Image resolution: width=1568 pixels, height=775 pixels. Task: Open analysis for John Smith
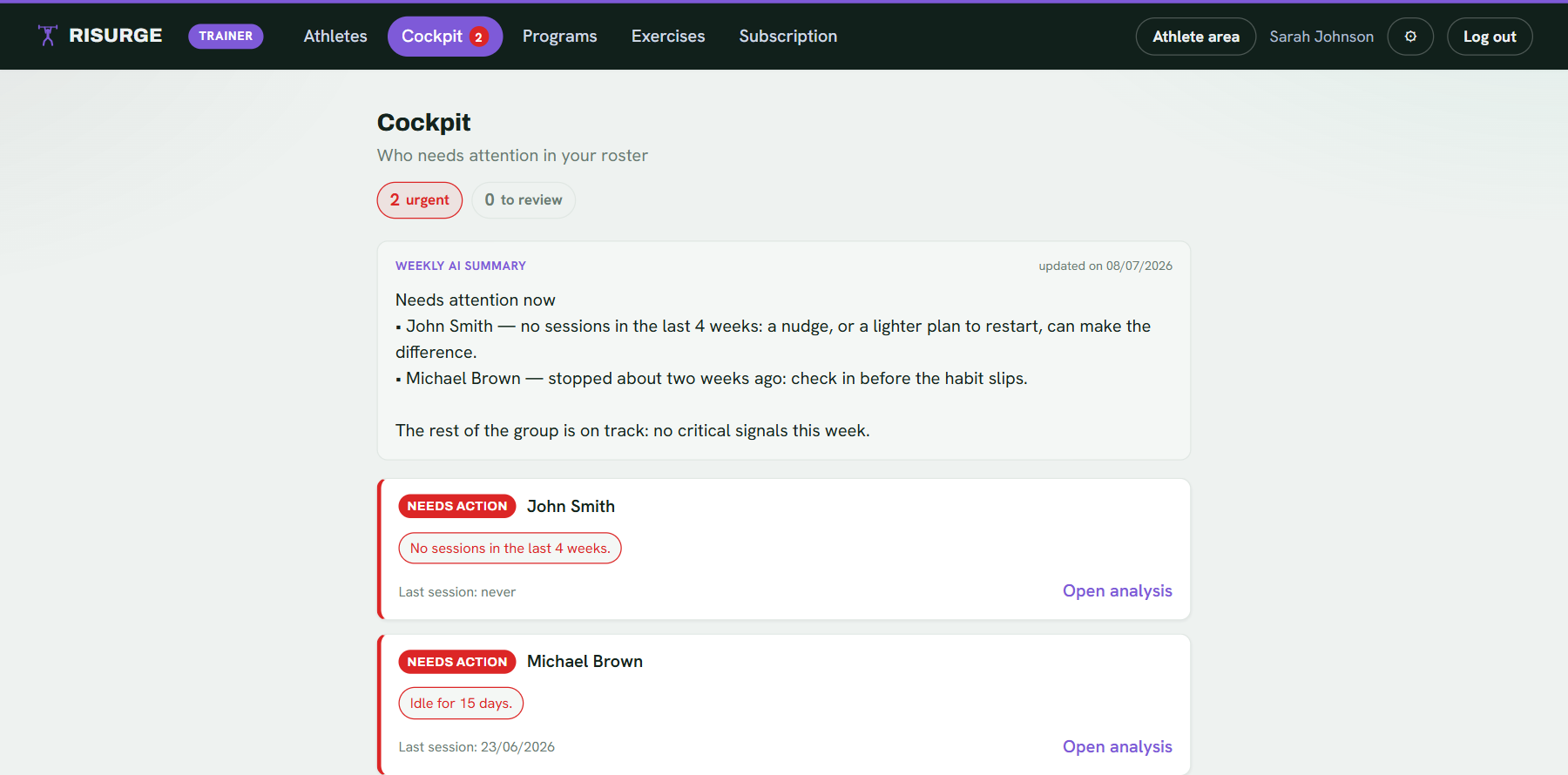[x=1118, y=591]
